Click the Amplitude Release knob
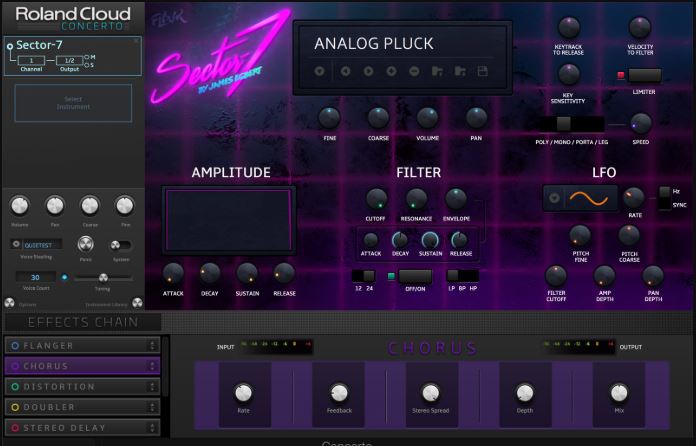696x446 pixels. (284, 274)
